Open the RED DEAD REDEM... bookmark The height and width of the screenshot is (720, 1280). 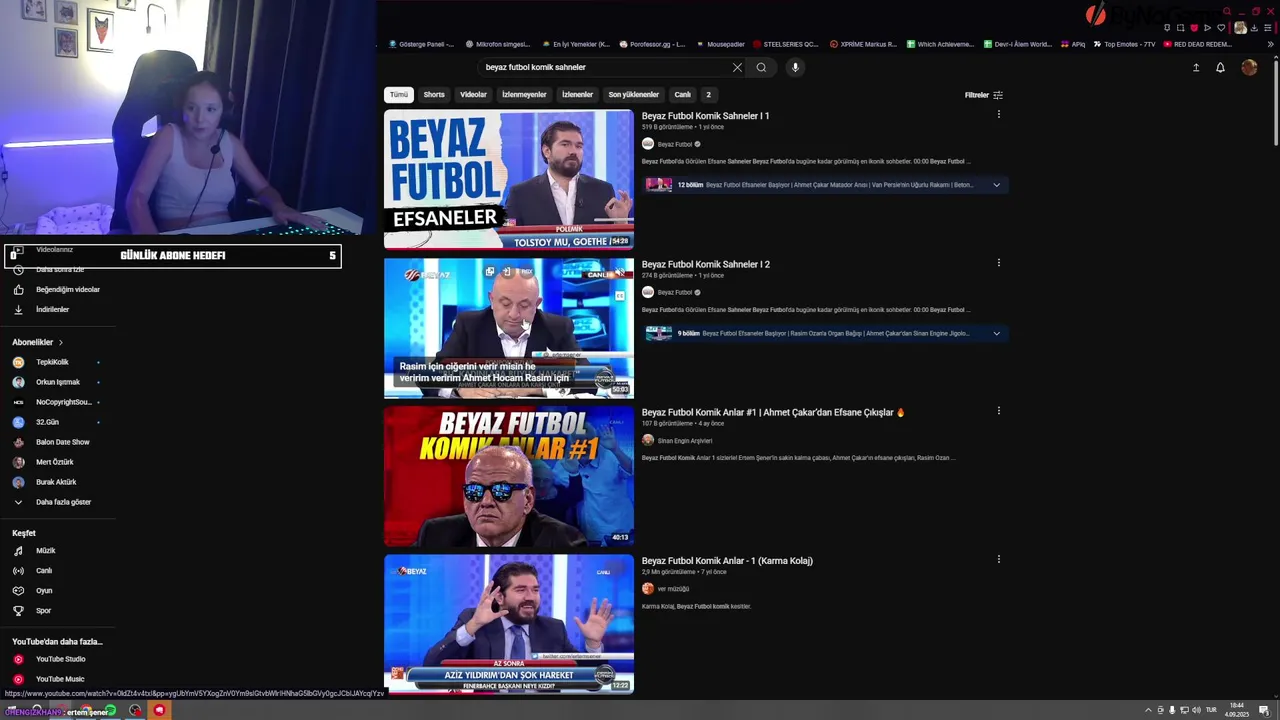(x=1198, y=44)
